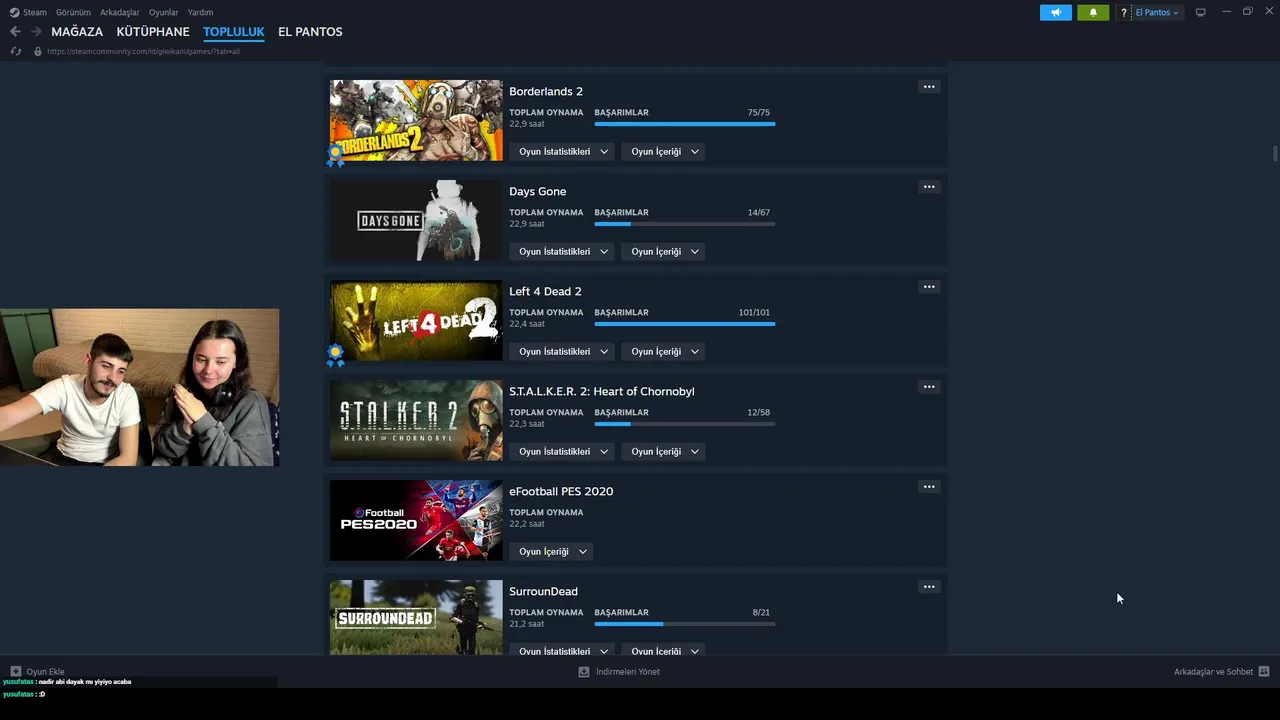This screenshot has height=720, width=1280.
Task: Expand S.T.A.L.K.E.R. 2 Oyun İstatistikleri dropdown
Action: point(563,451)
